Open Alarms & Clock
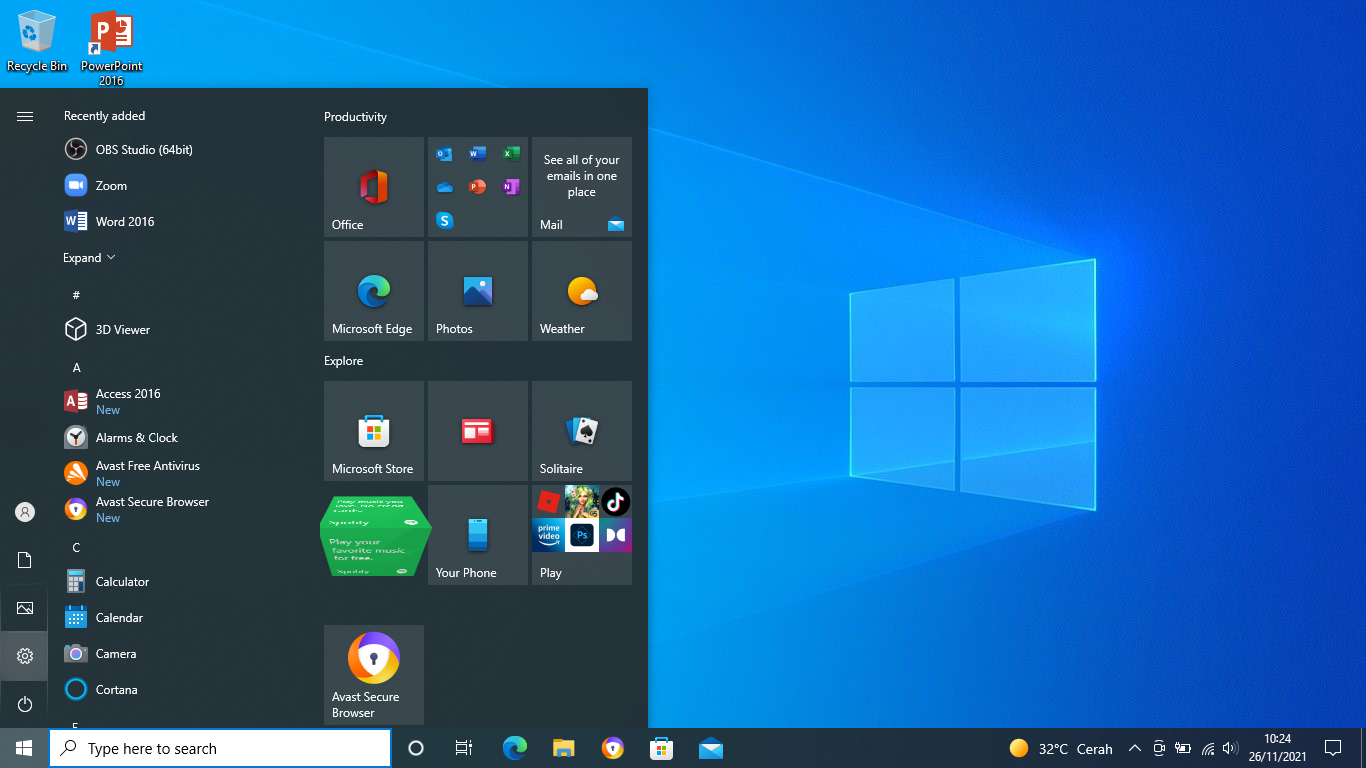The width and height of the screenshot is (1366, 768). [178, 438]
